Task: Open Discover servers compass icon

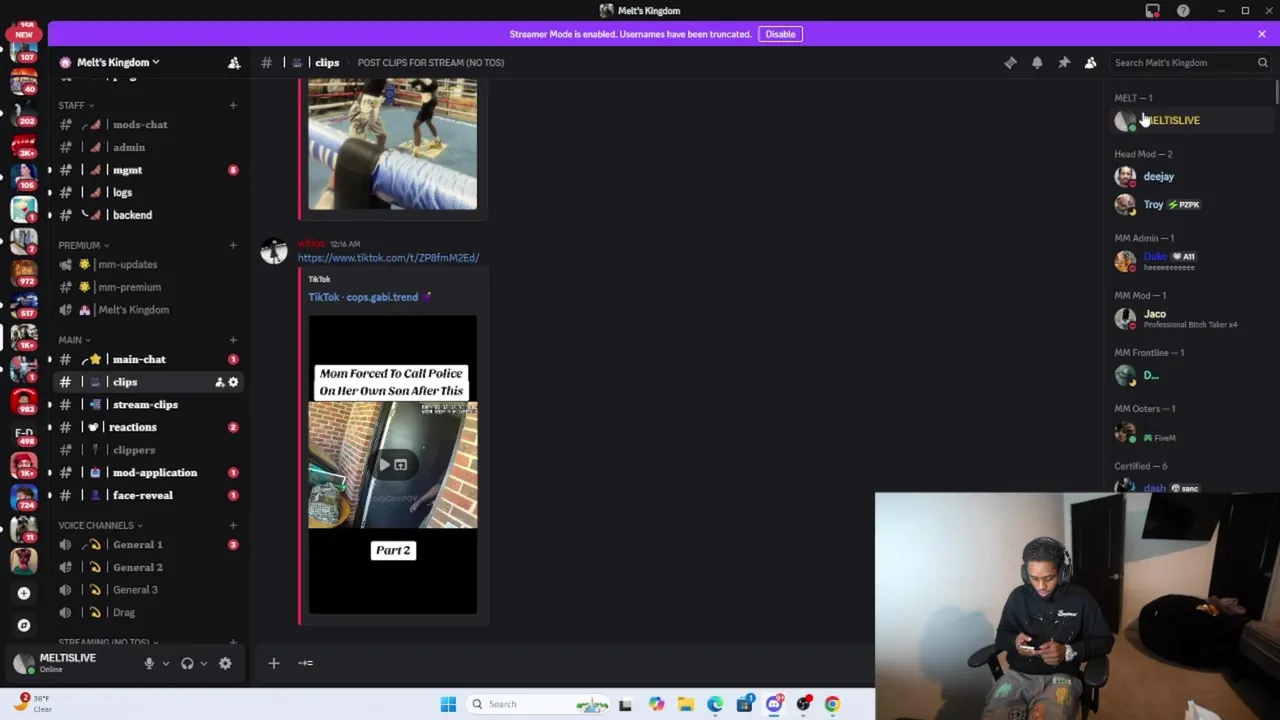Action: point(24,625)
